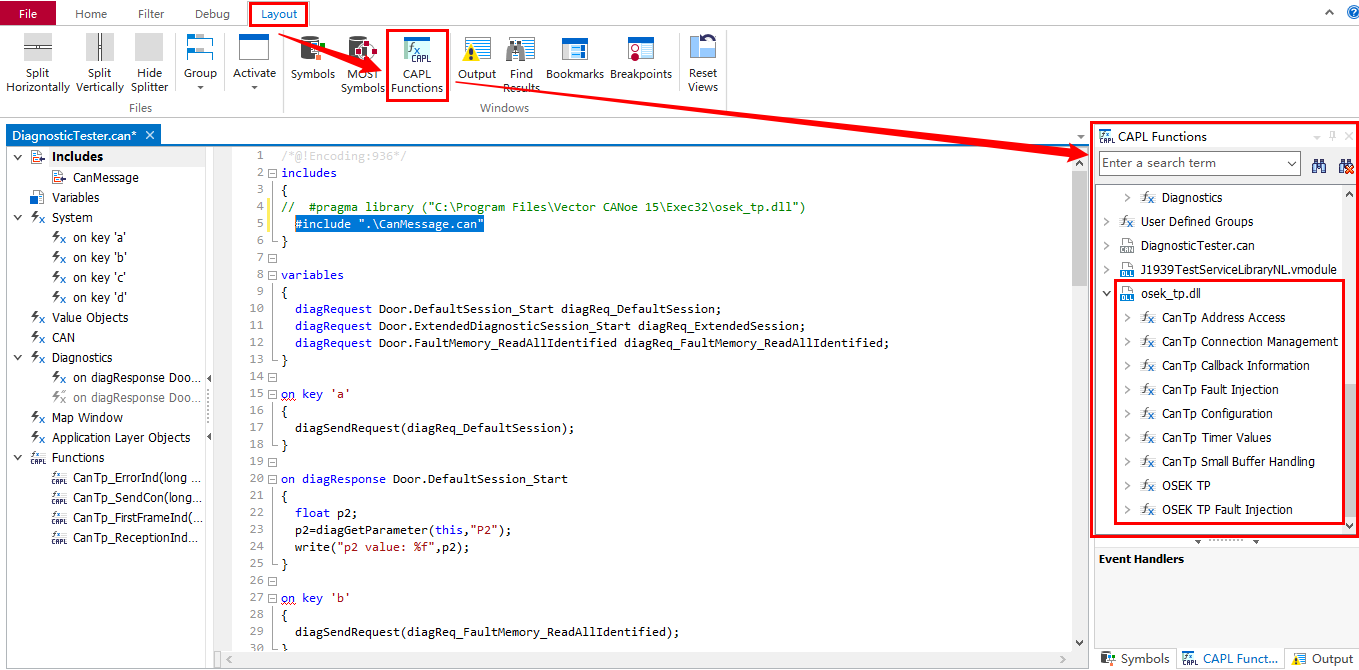Click Reset Views button
This screenshot has width=1359, height=670.
(703, 64)
